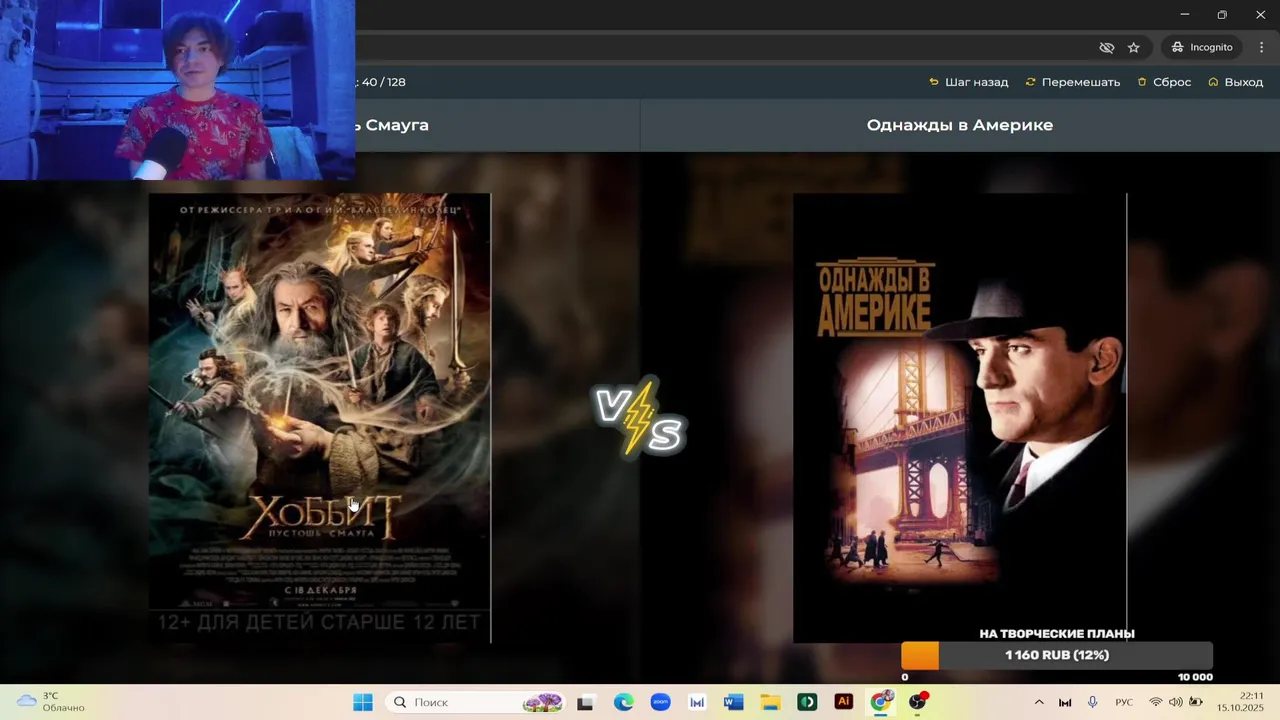This screenshot has width=1280, height=720.
Task: Expand the hidden system tray icons
Action: [x=1038, y=702]
